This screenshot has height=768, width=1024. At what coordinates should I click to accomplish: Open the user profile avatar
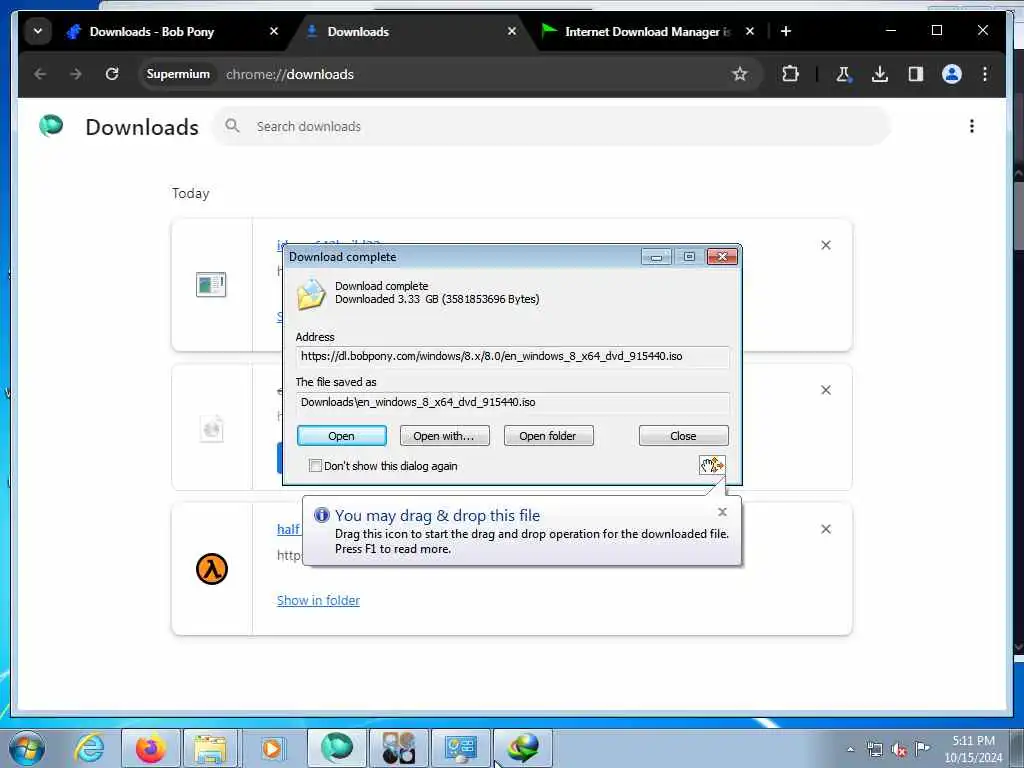click(952, 74)
